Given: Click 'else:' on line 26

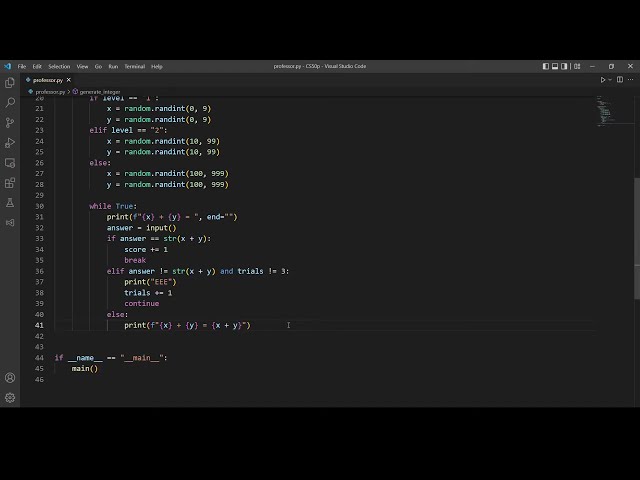Looking at the screenshot, I should pyautogui.click(x=100, y=163).
